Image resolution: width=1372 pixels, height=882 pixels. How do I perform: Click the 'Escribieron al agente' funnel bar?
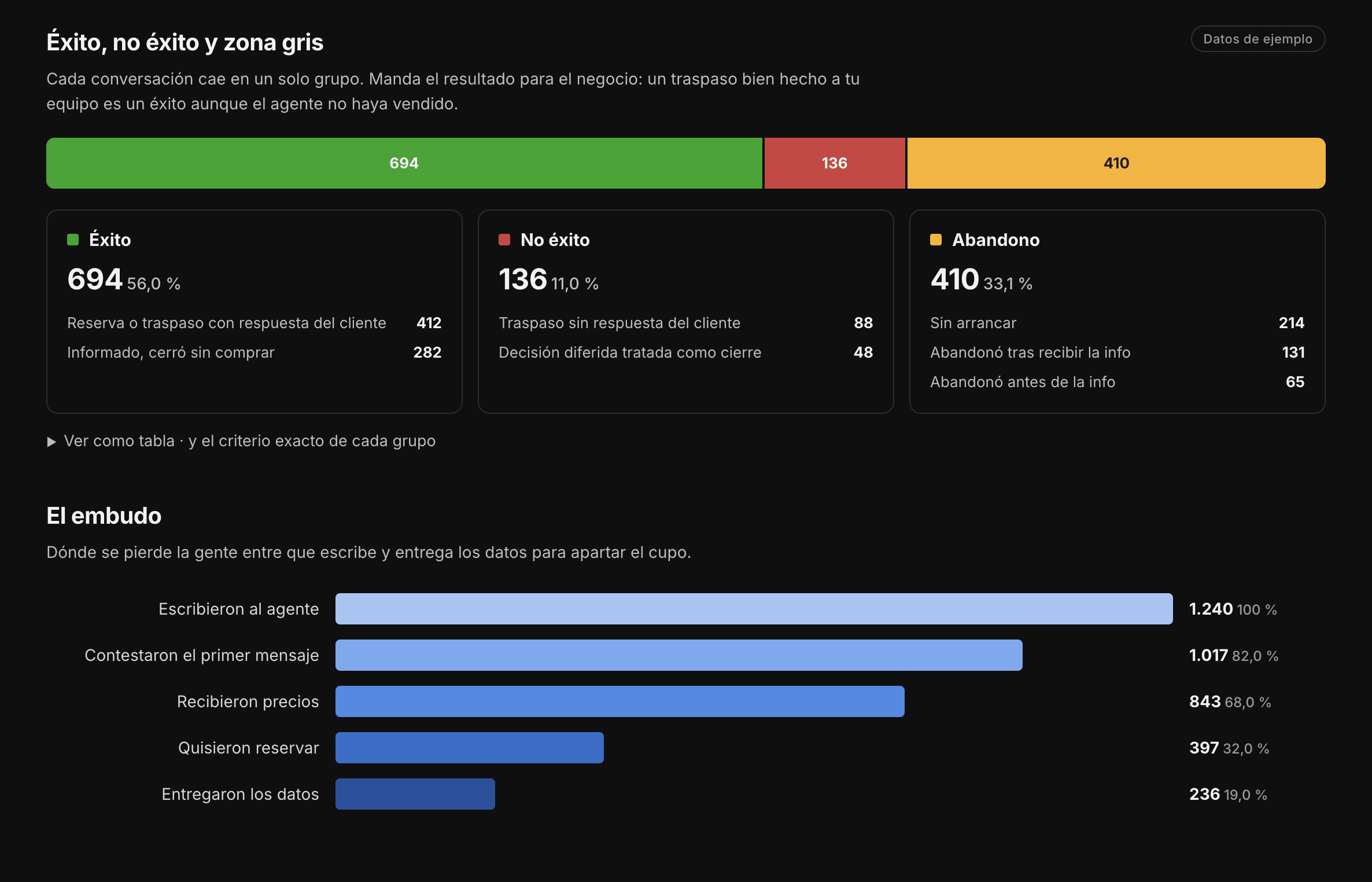(x=754, y=609)
